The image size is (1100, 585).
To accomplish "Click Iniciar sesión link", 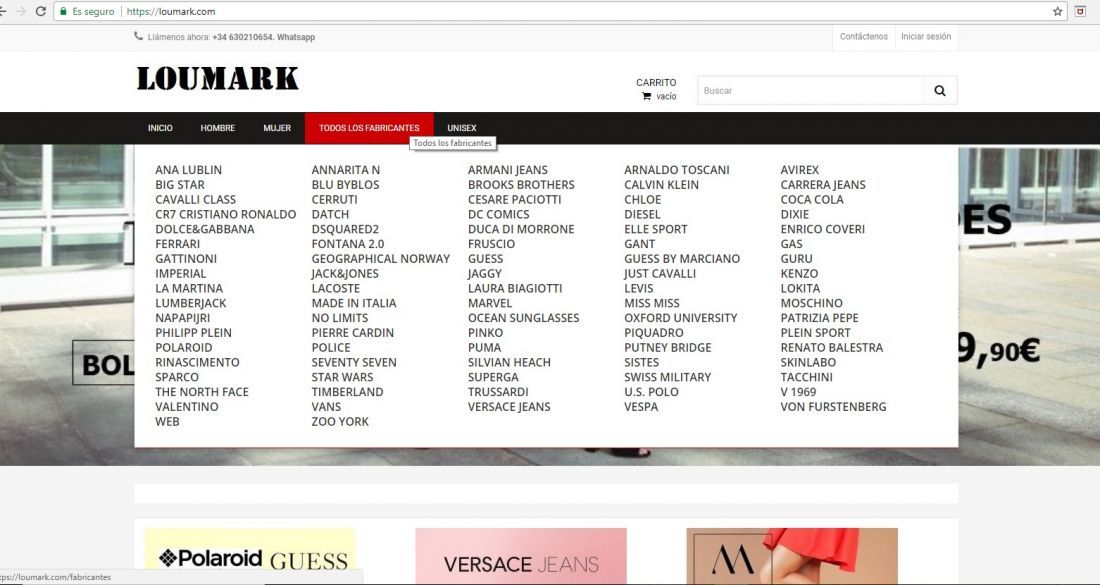I will 926,36.
